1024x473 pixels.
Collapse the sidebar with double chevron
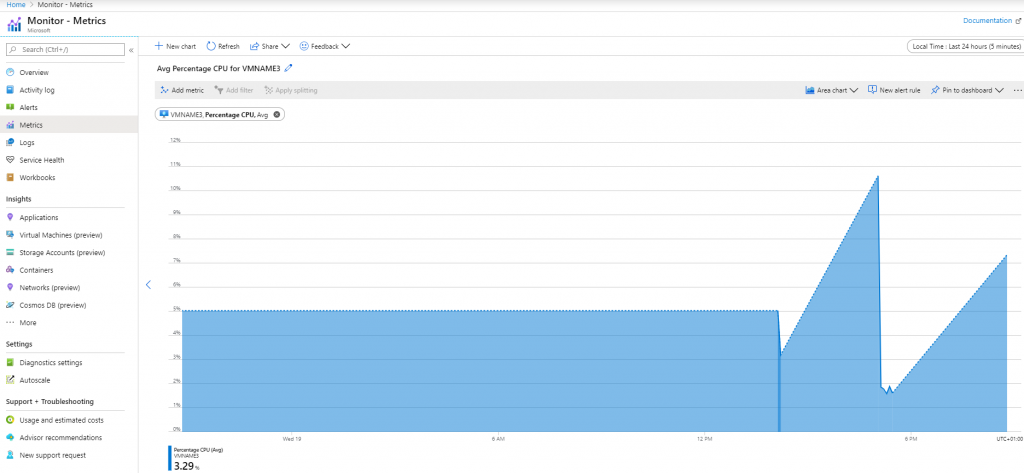(131, 50)
